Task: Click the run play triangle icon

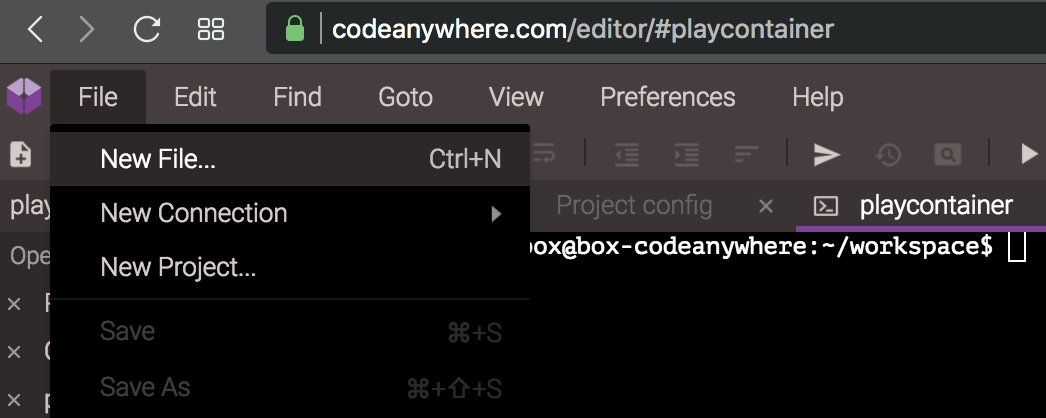Action: coord(1029,154)
